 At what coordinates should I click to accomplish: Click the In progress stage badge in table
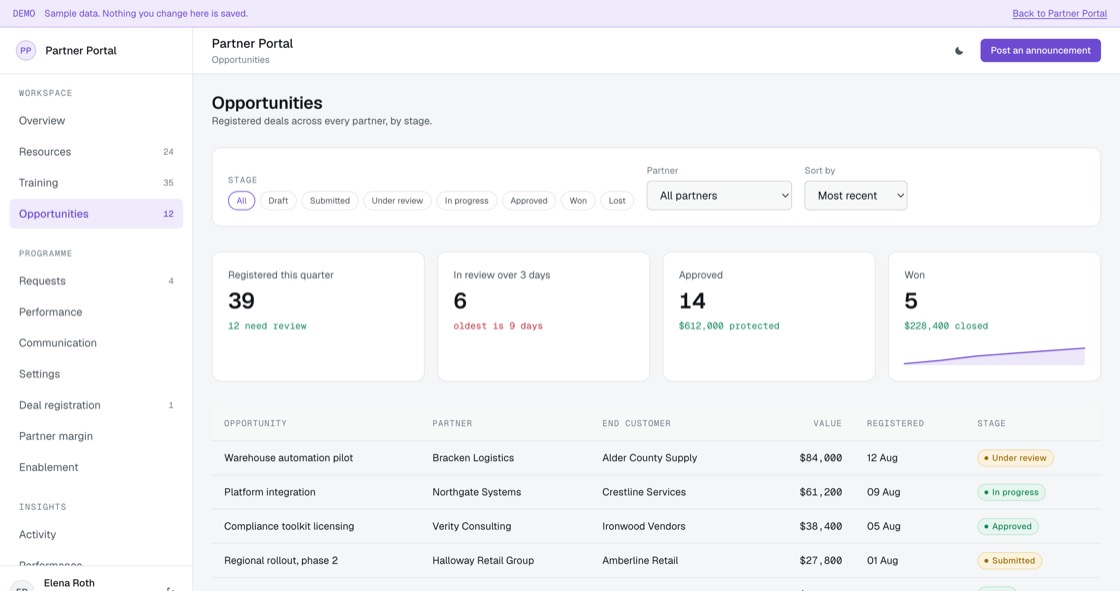point(1011,492)
